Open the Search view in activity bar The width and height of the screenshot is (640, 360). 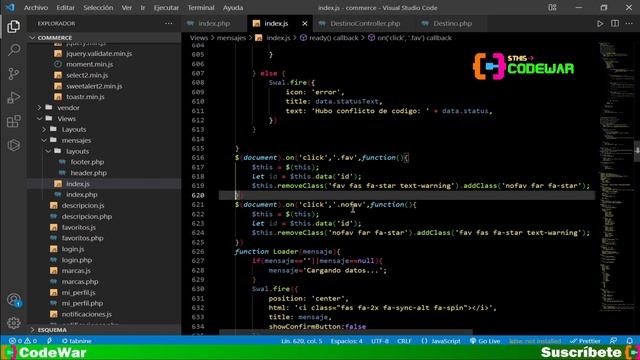(13, 50)
